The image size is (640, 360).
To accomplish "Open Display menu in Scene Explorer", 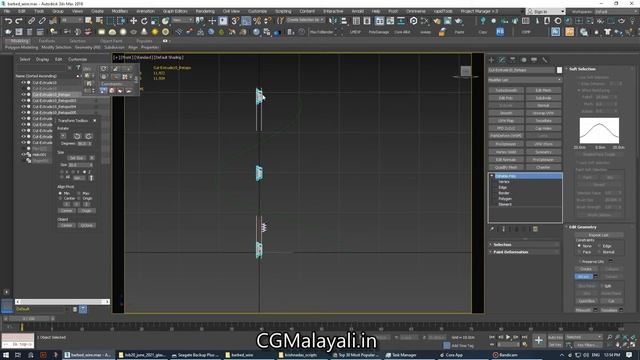I will [42, 60].
